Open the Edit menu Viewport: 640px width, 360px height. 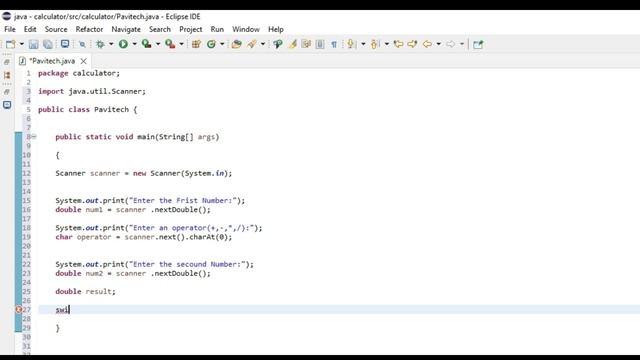tap(30, 29)
